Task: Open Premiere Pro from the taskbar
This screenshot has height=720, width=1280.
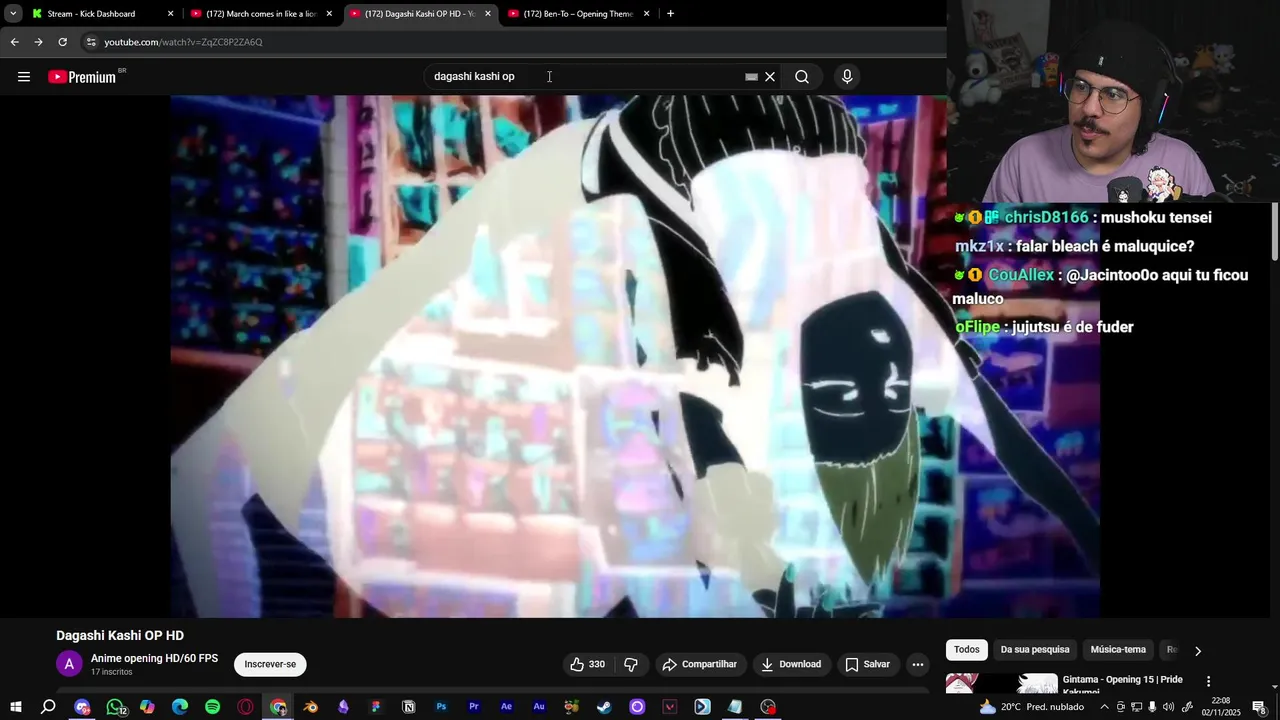Action: [x=474, y=707]
